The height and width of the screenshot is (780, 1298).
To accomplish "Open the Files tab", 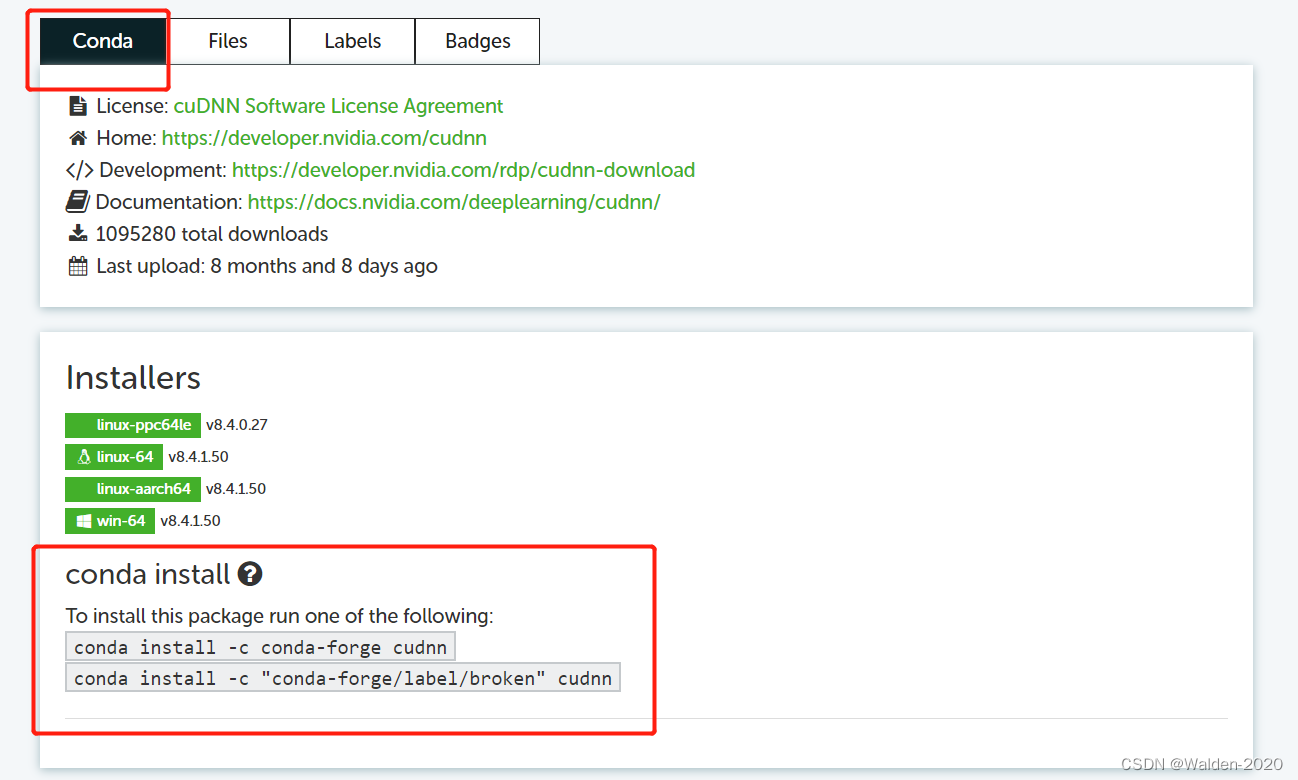I will click(228, 41).
